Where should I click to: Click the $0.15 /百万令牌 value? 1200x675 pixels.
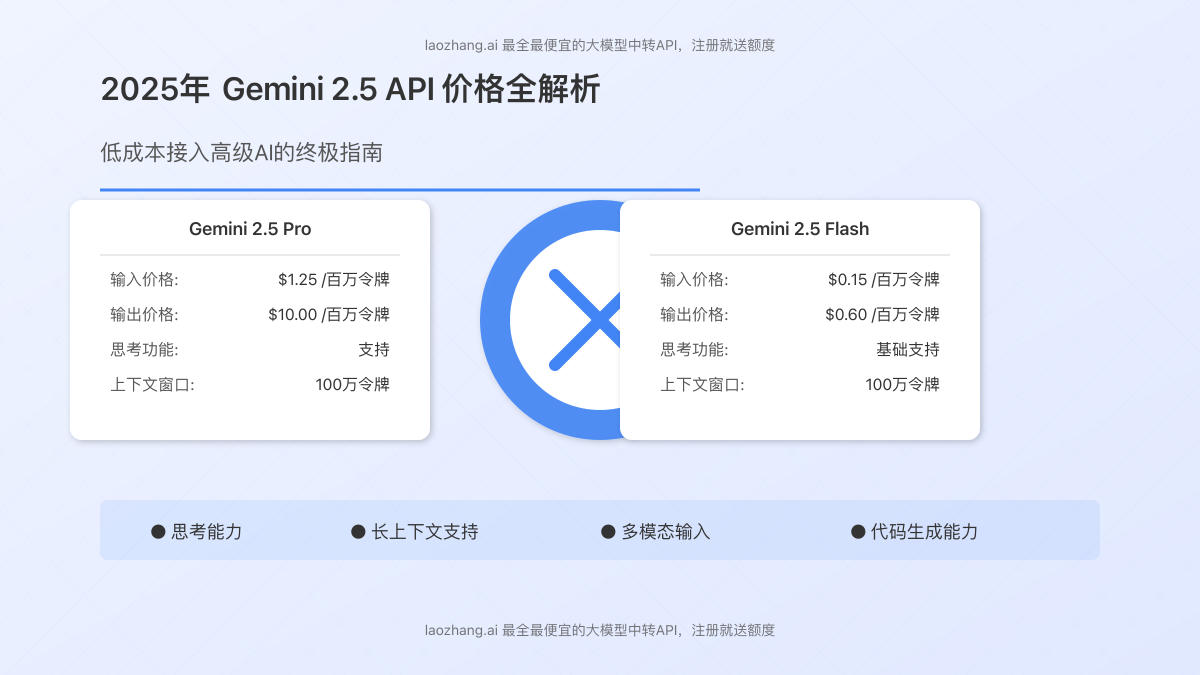884,280
